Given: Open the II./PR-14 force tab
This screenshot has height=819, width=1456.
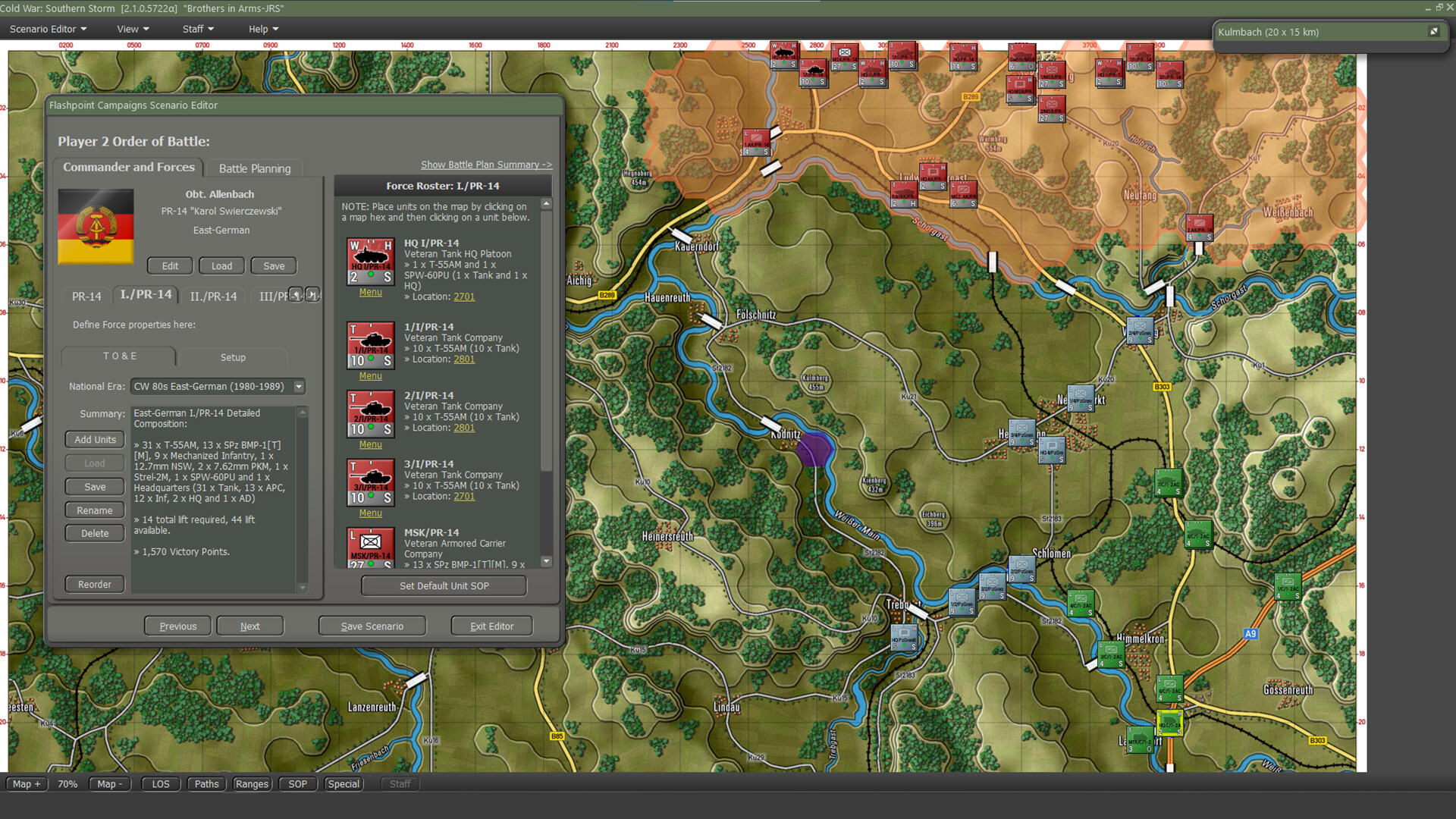Looking at the screenshot, I should coord(213,296).
